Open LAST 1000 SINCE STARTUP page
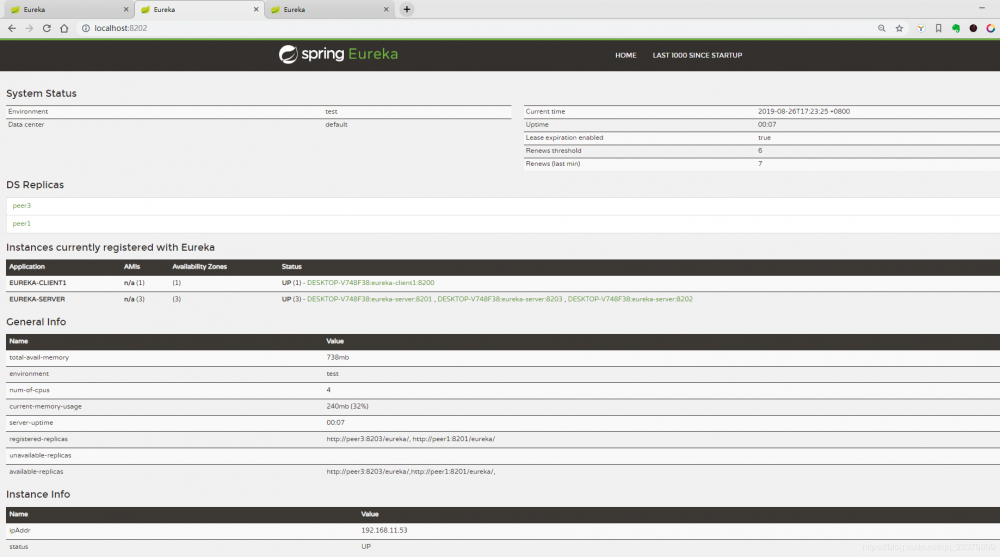This screenshot has height=557, width=1000. (697, 56)
